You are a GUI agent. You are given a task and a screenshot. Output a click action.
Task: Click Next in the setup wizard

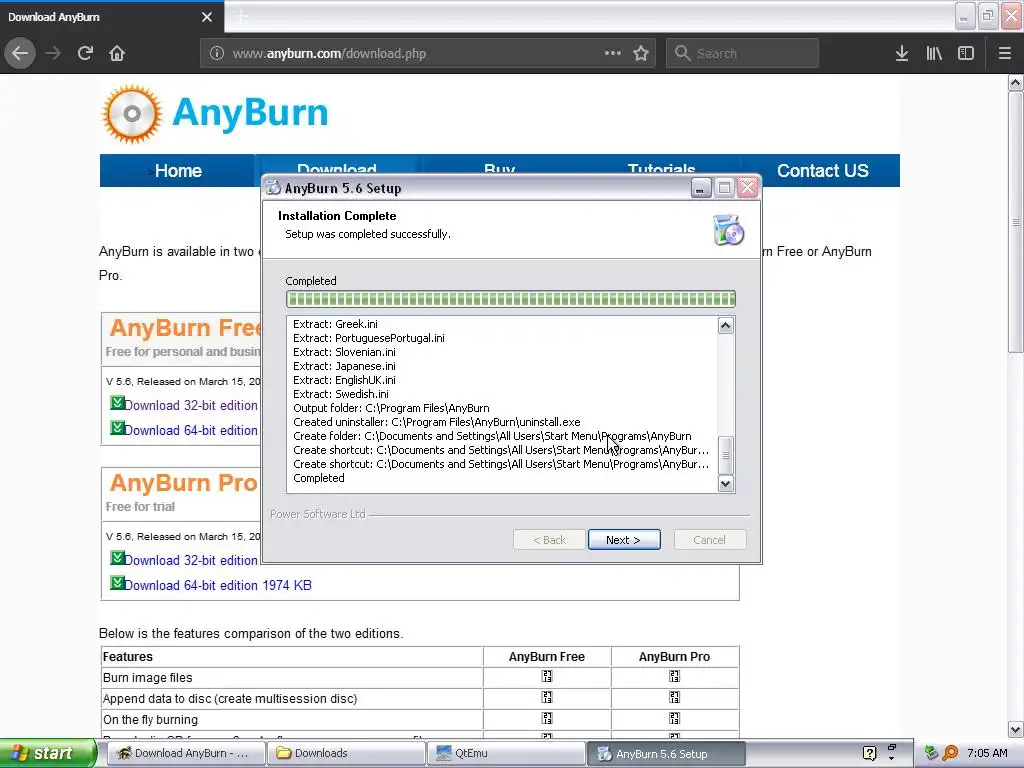coord(624,539)
